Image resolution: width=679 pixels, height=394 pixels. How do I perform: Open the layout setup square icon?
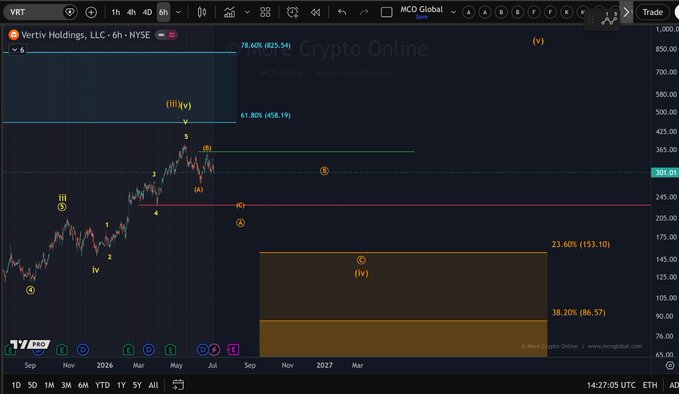[386, 12]
